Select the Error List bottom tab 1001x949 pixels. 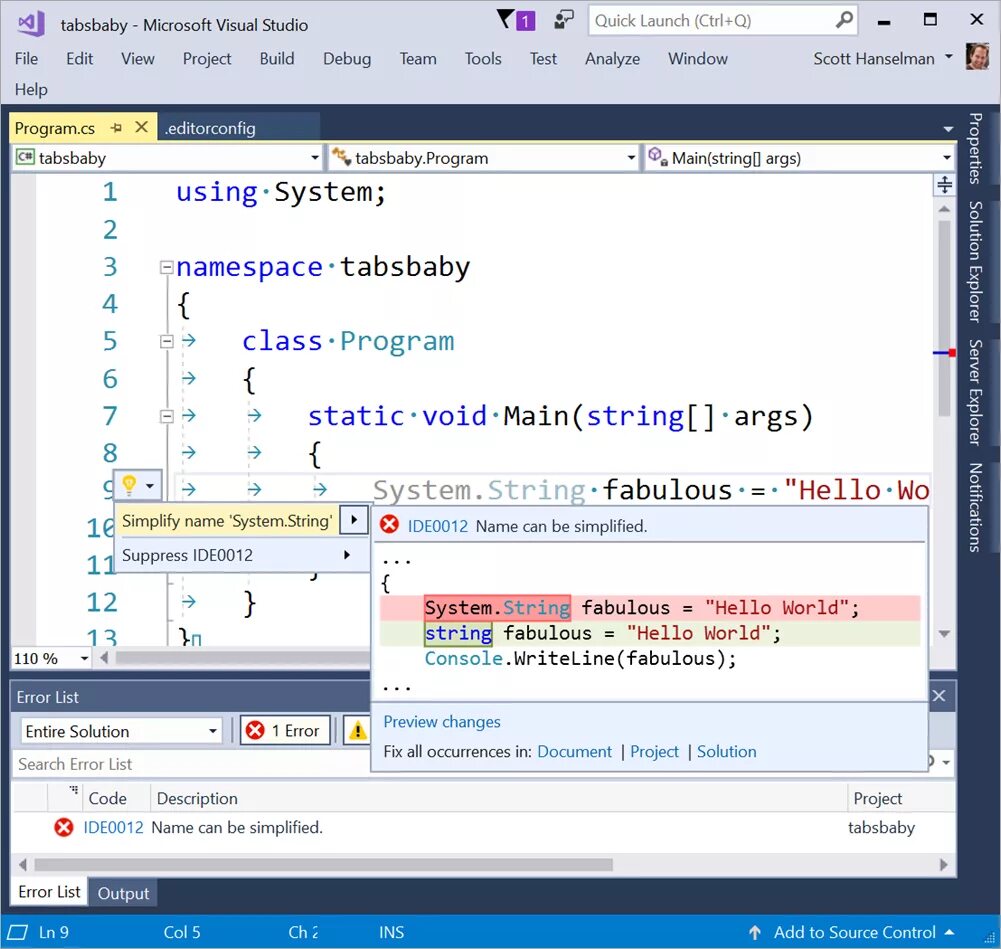click(49, 892)
